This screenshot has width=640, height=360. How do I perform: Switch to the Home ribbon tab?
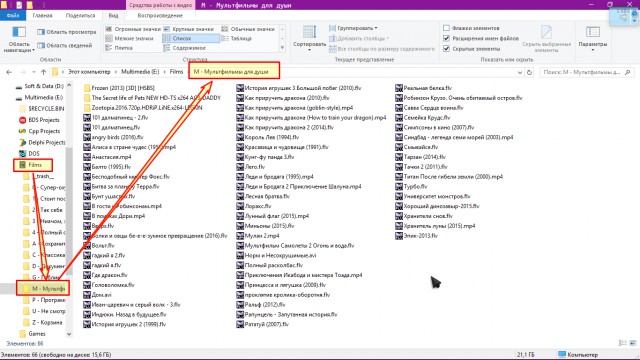(42, 16)
